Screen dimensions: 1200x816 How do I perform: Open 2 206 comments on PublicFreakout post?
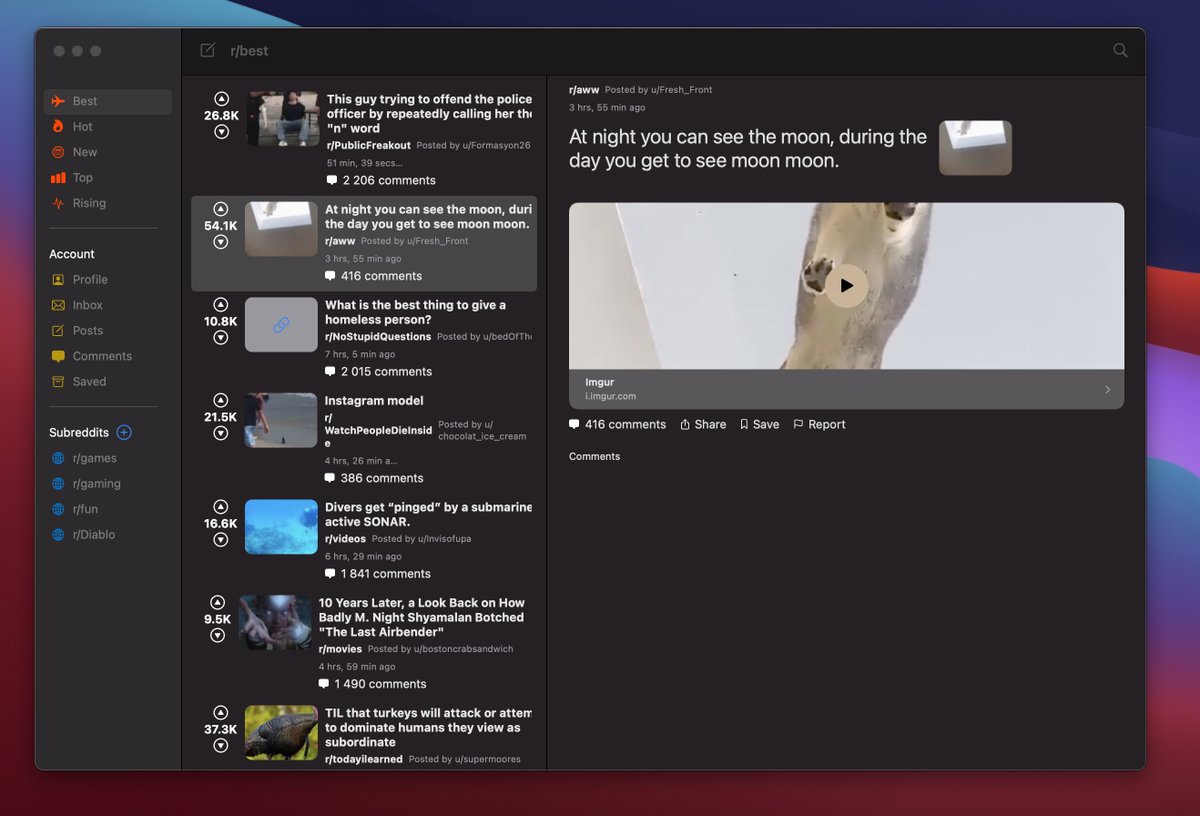click(x=381, y=180)
